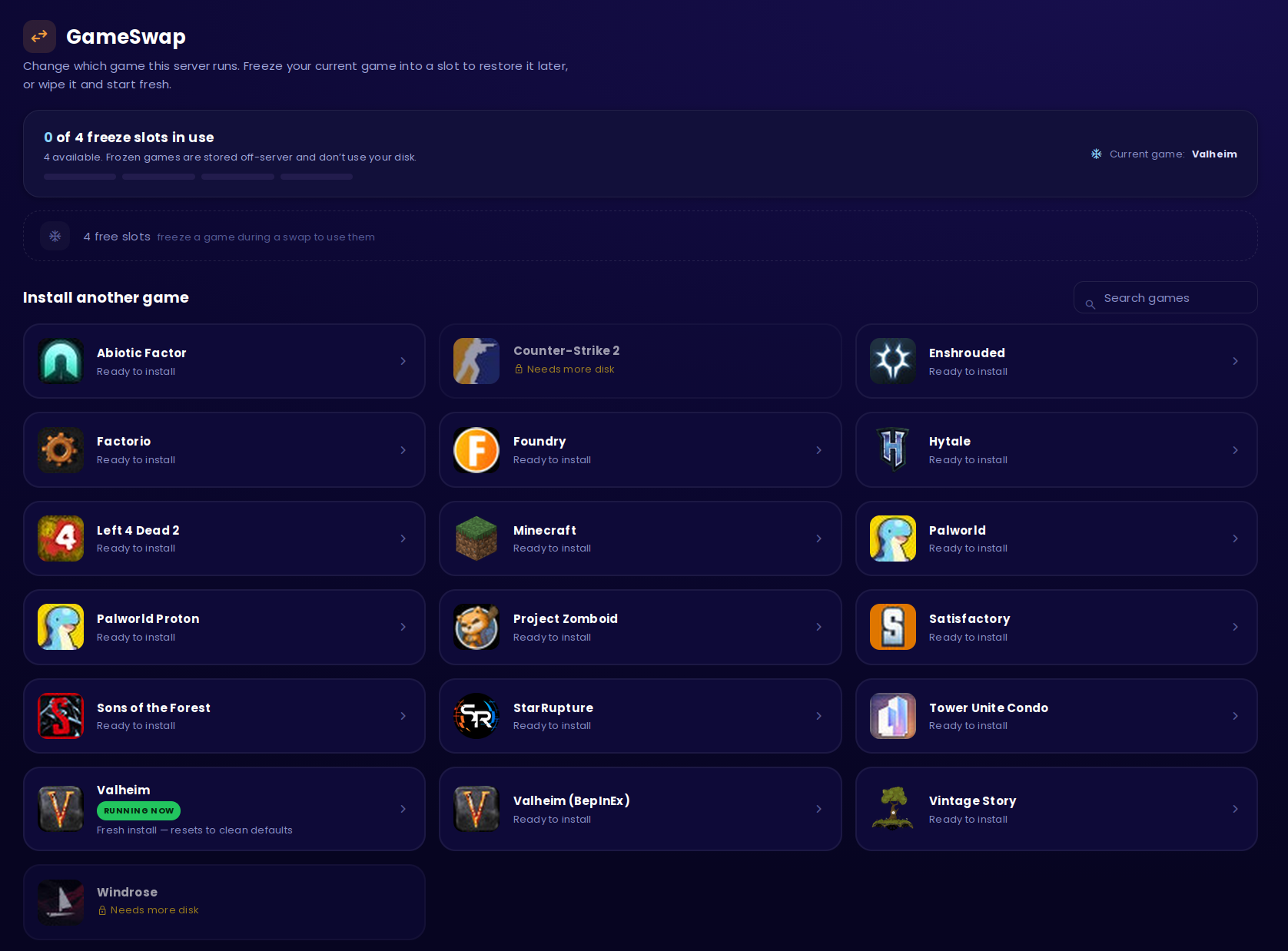Click the Hytale H shield icon

click(x=893, y=450)
